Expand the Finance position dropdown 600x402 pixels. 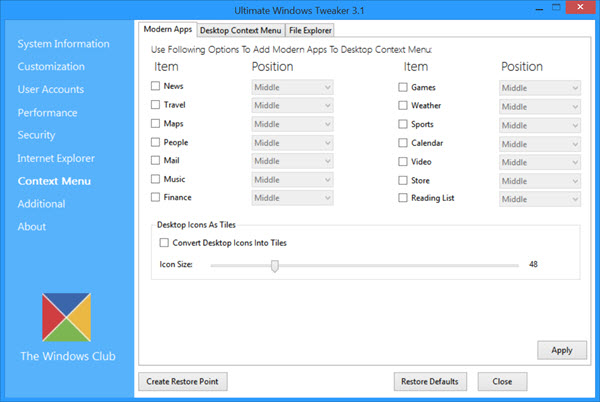pyautogui.click(x=292, y=198)
